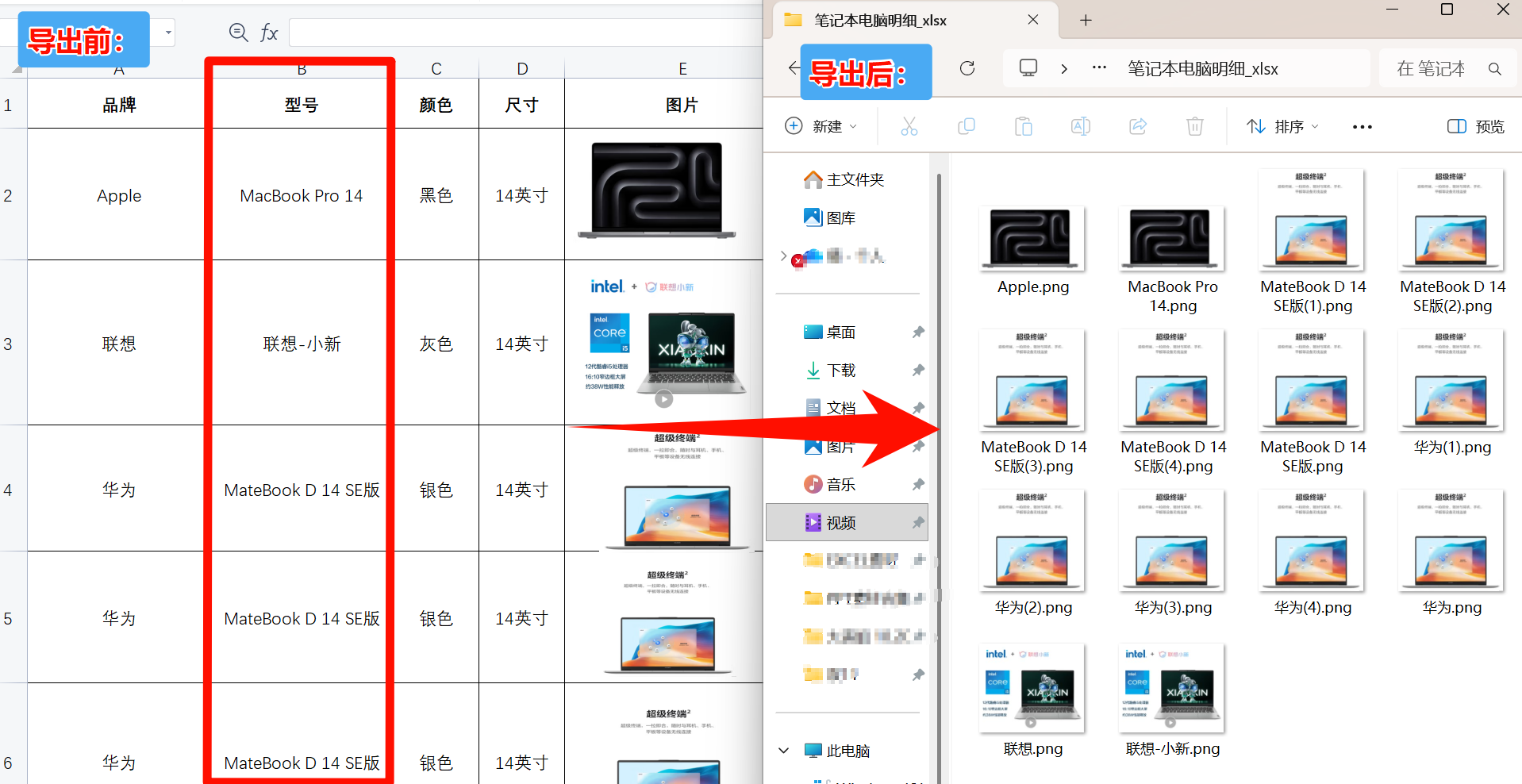1522x784 pixels.
Task: Open the name box dropdown arrow
Action: click(x=168, y=33)
